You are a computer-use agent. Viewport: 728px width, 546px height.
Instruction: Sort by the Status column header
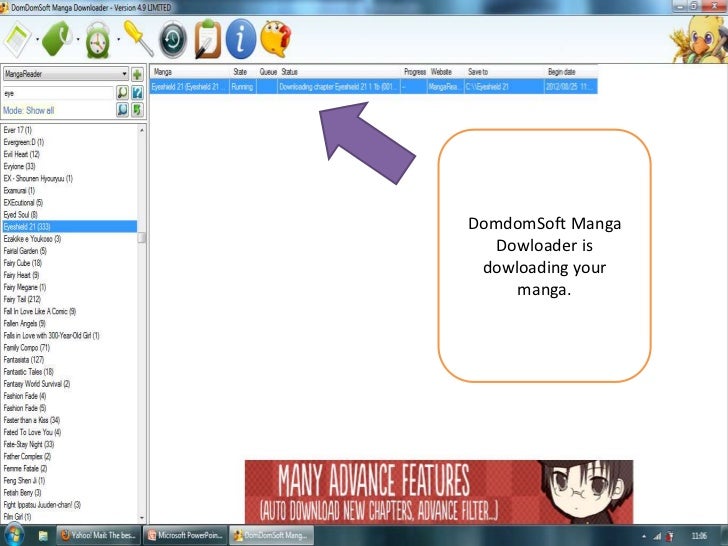pyautogui.click(x=339, y=72)
